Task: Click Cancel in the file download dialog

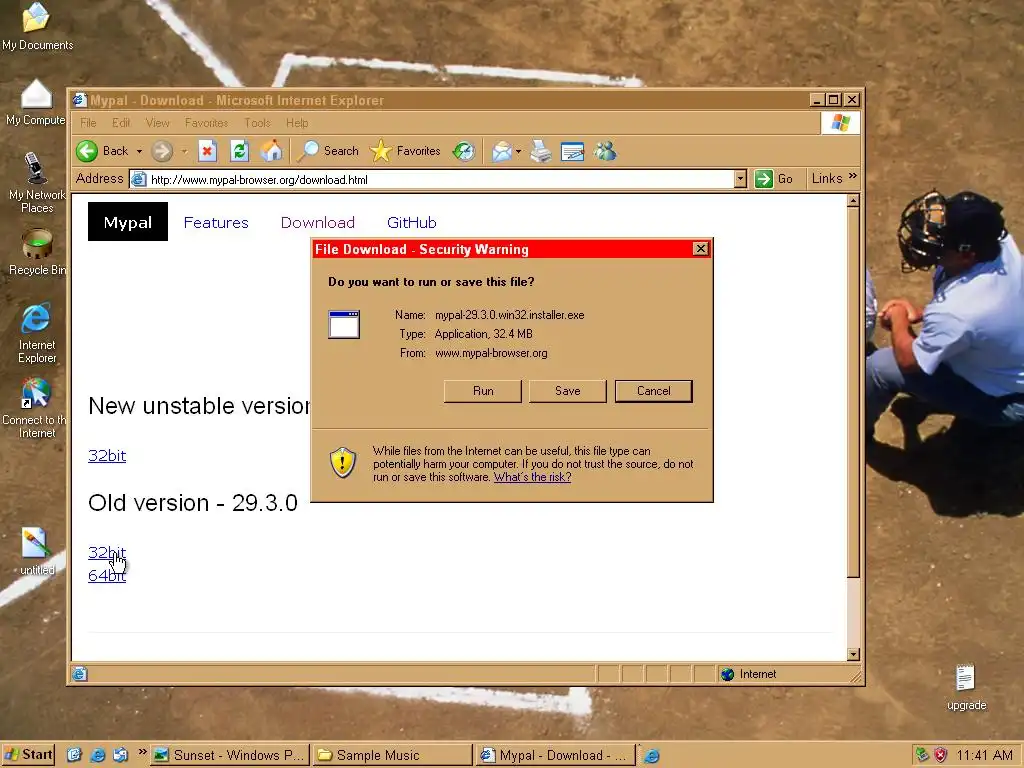Action: [x=654, y=391]
